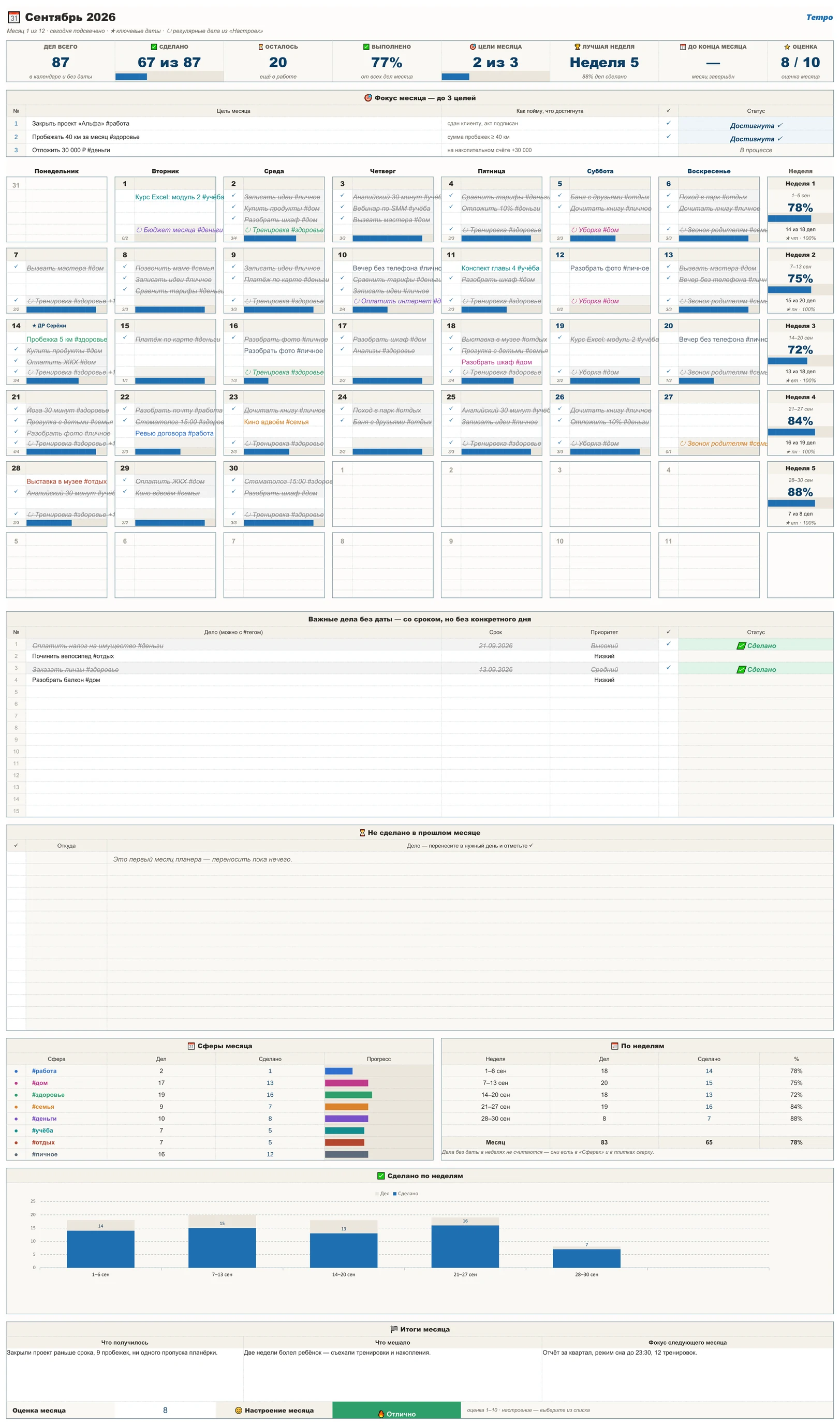Open priority dropdown Высокий for Оплатить налог
Viewport: 840px width, 1425px height.
[604, 645]
